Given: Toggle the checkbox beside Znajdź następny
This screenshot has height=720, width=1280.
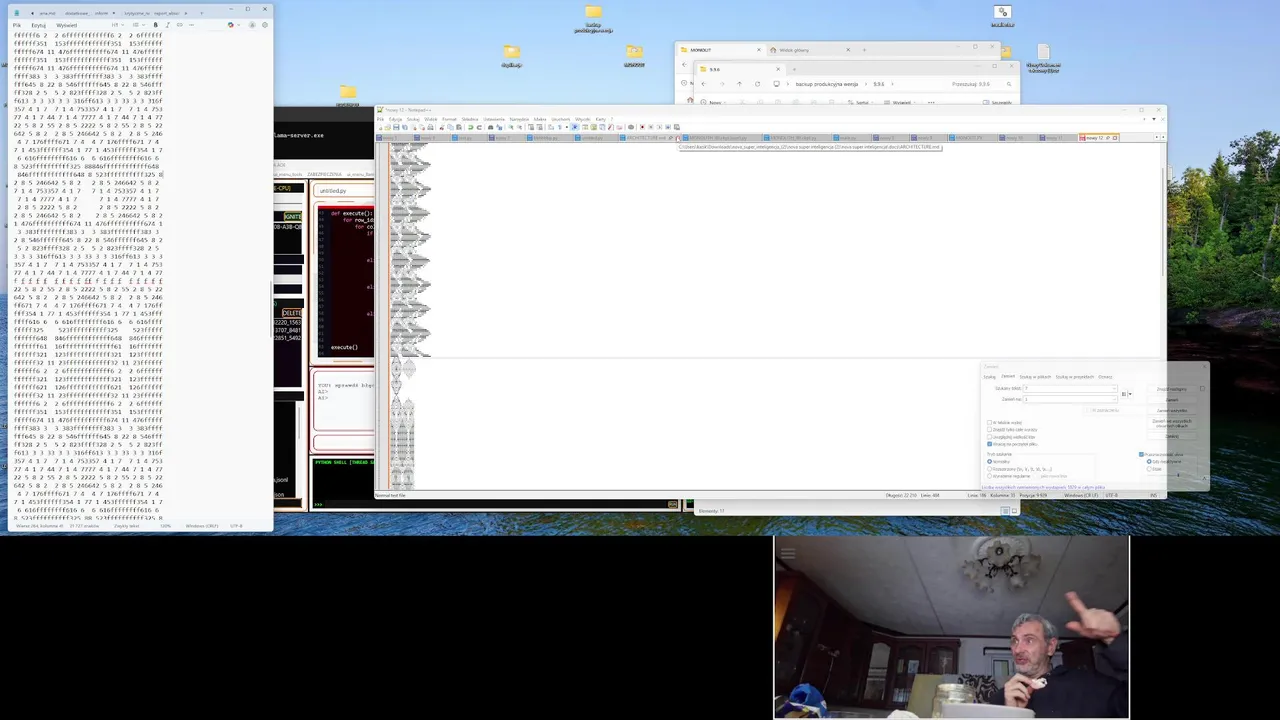Looking at the screenshot, I should [1202, 388].
